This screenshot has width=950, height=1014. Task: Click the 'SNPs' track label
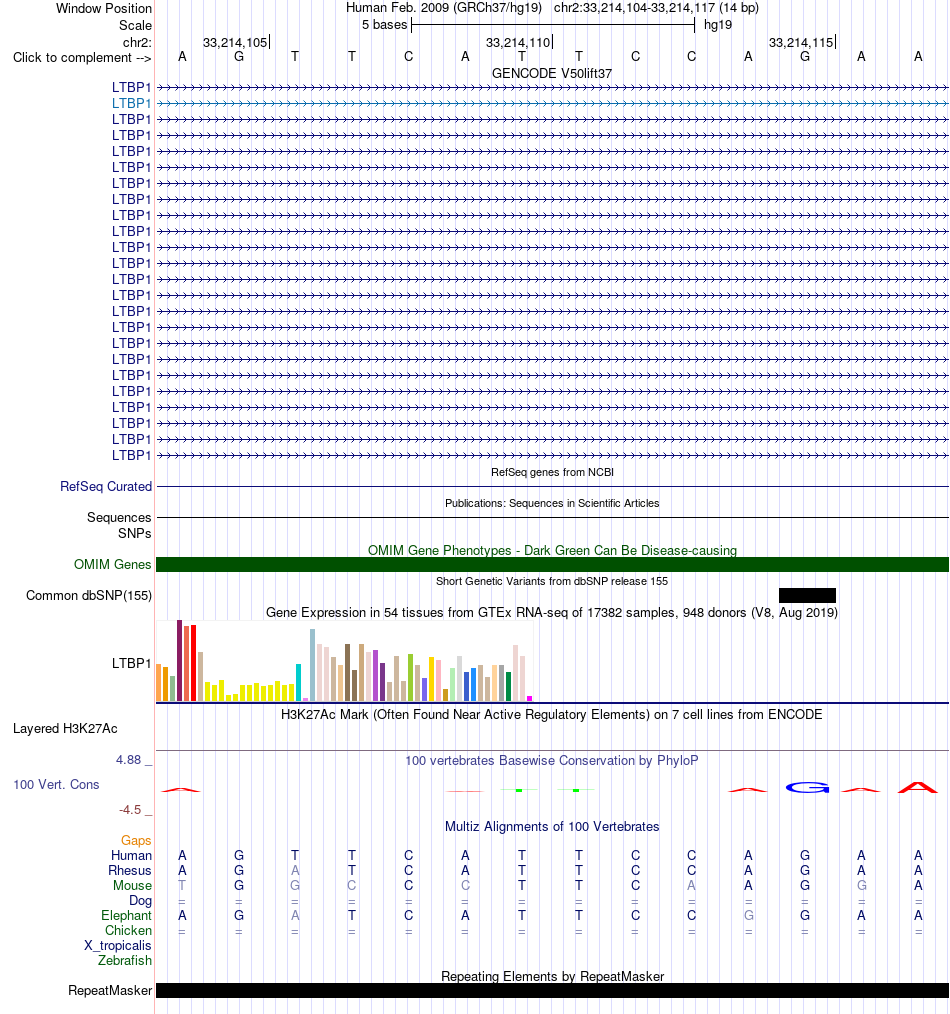click(135, 534)
